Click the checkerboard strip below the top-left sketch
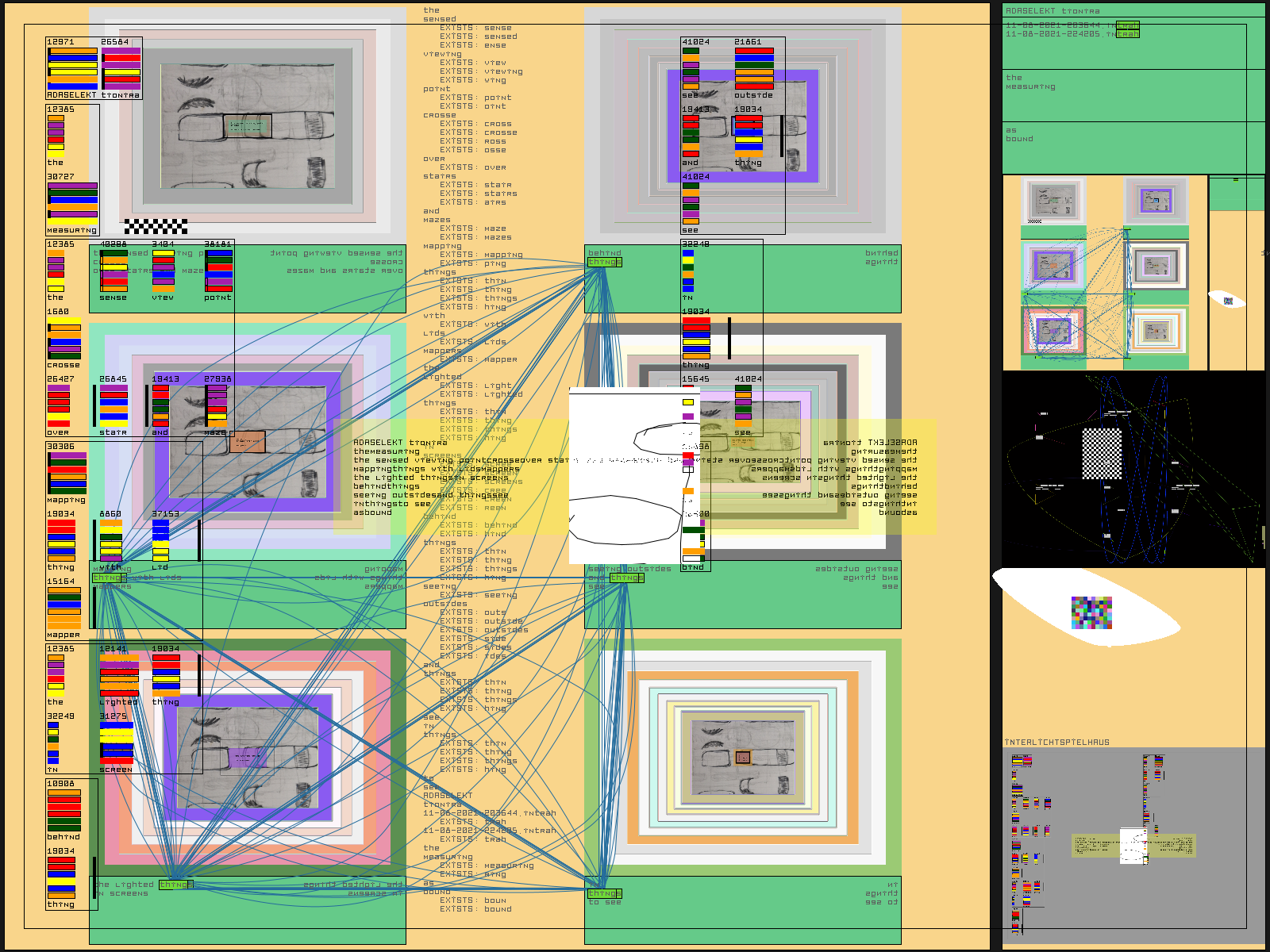 coord(156,226)
